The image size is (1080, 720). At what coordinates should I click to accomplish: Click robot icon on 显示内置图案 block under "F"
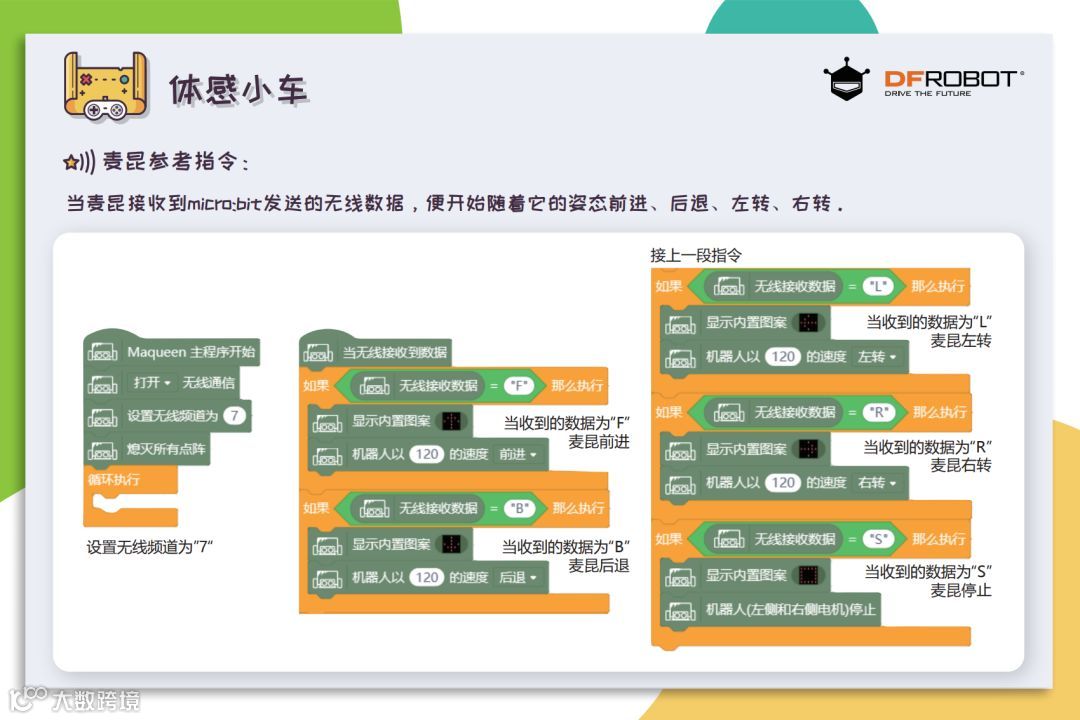(x=327, y=422)
